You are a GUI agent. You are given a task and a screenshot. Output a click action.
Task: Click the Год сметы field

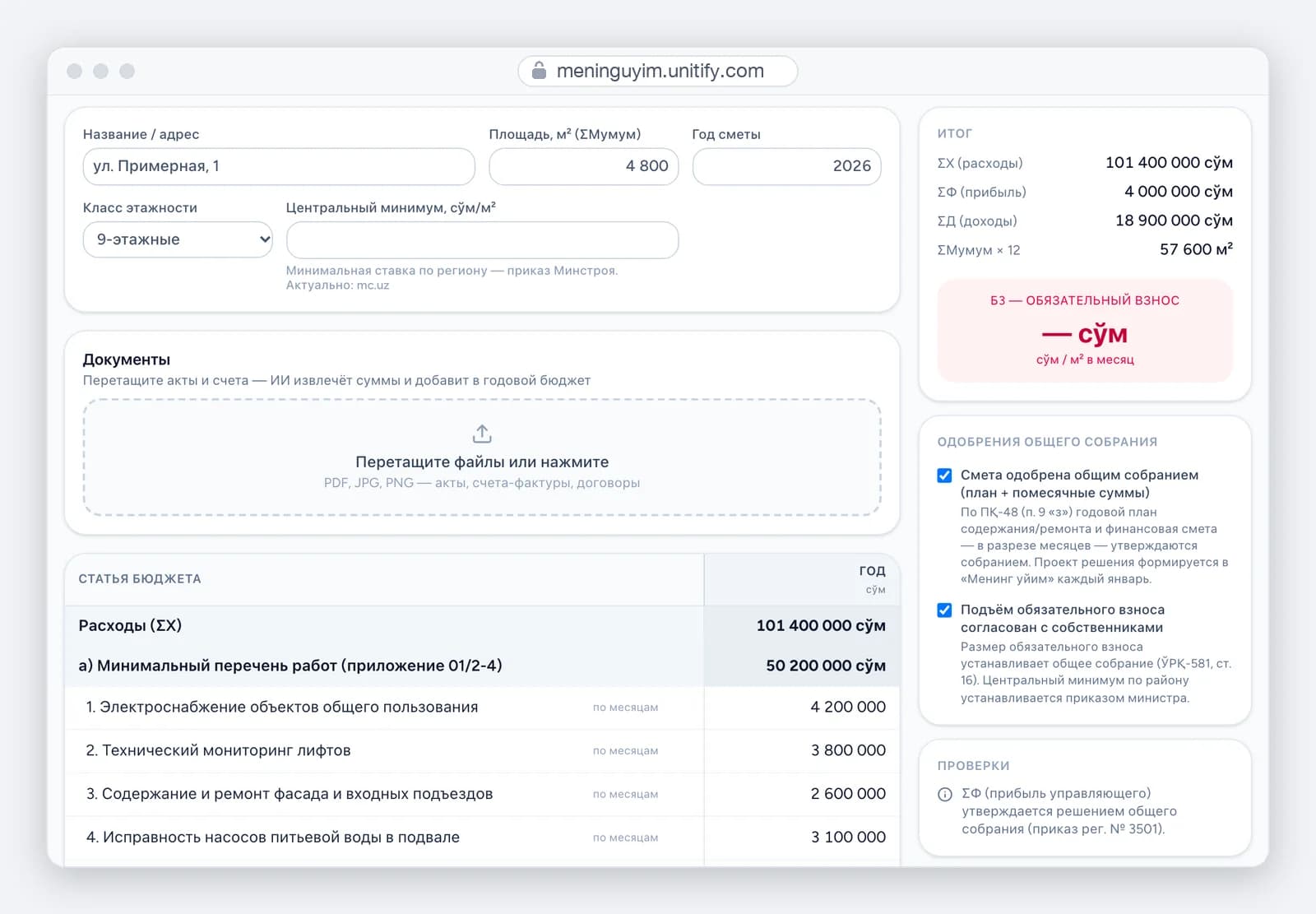pyautogui.click(x=787, y=166)
